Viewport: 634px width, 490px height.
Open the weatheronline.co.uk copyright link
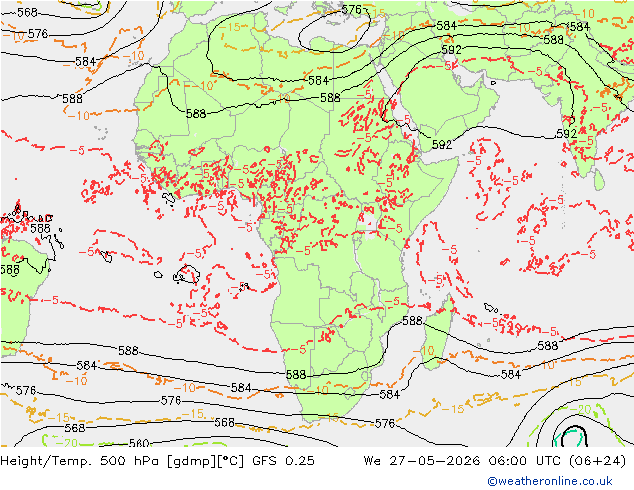(550, 481)
